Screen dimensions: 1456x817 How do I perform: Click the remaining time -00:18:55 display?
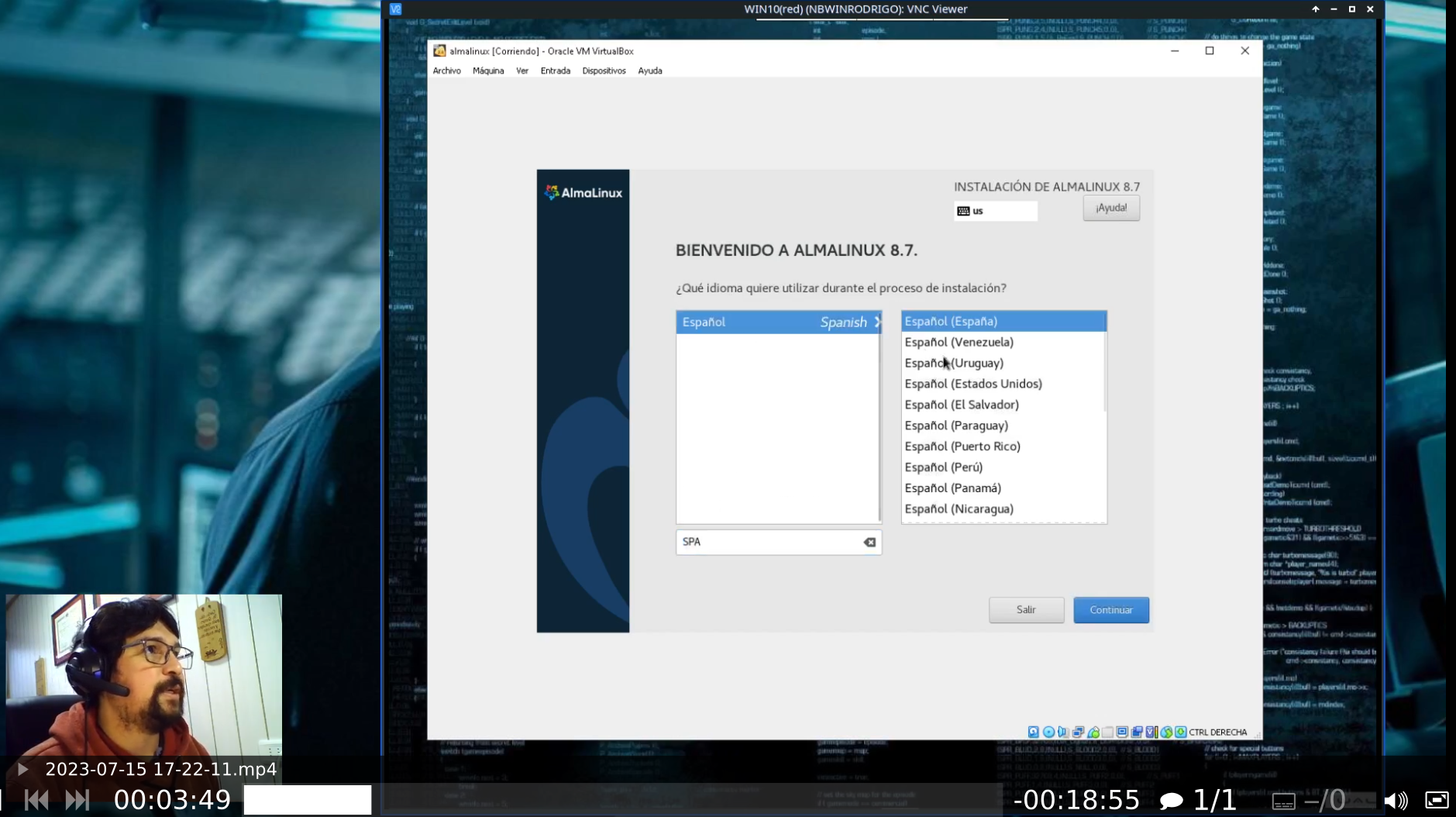click(x=1076, y=800)
